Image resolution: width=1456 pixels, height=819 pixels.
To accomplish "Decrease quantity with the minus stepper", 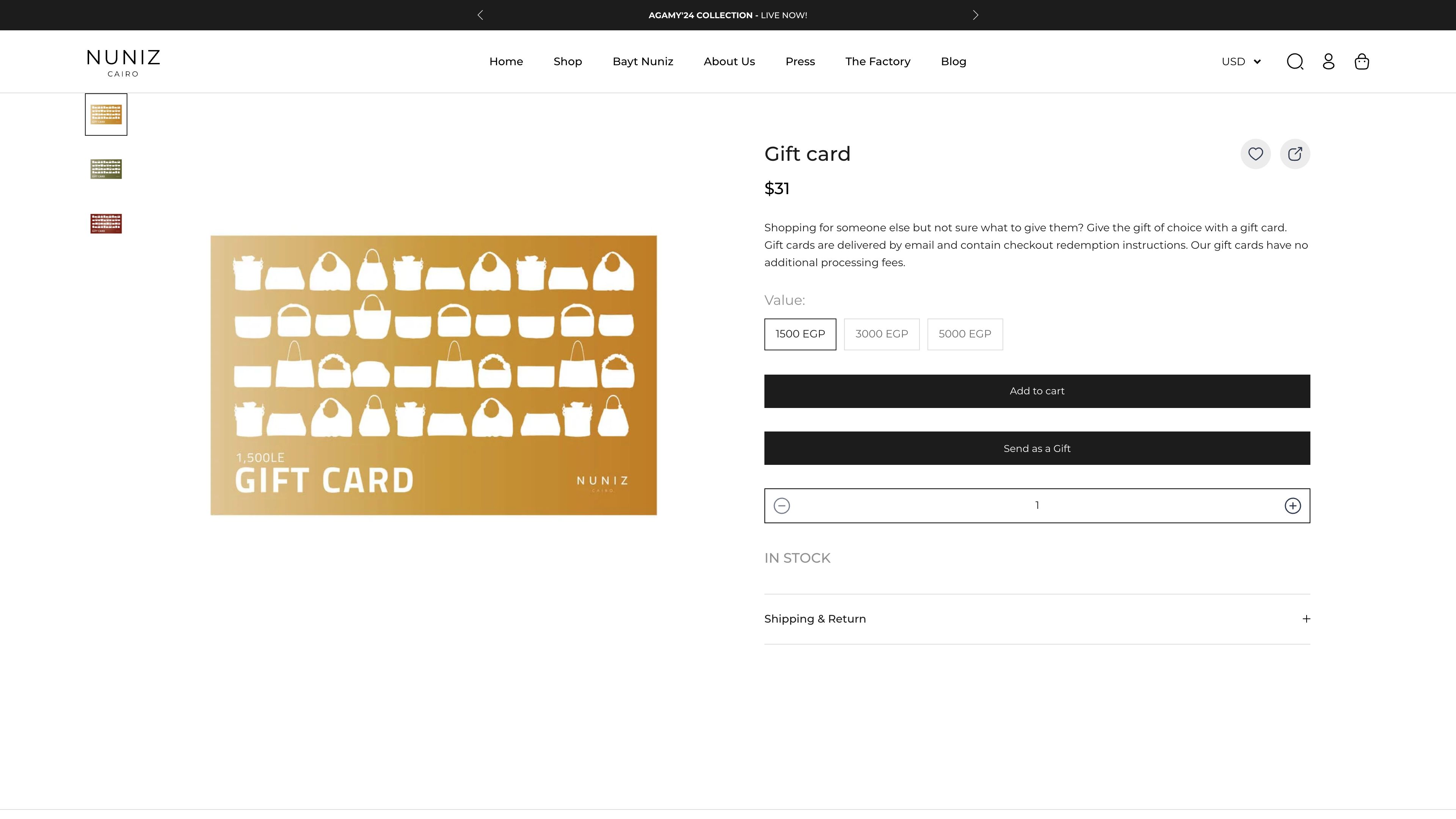I will [x=782, y=505].
